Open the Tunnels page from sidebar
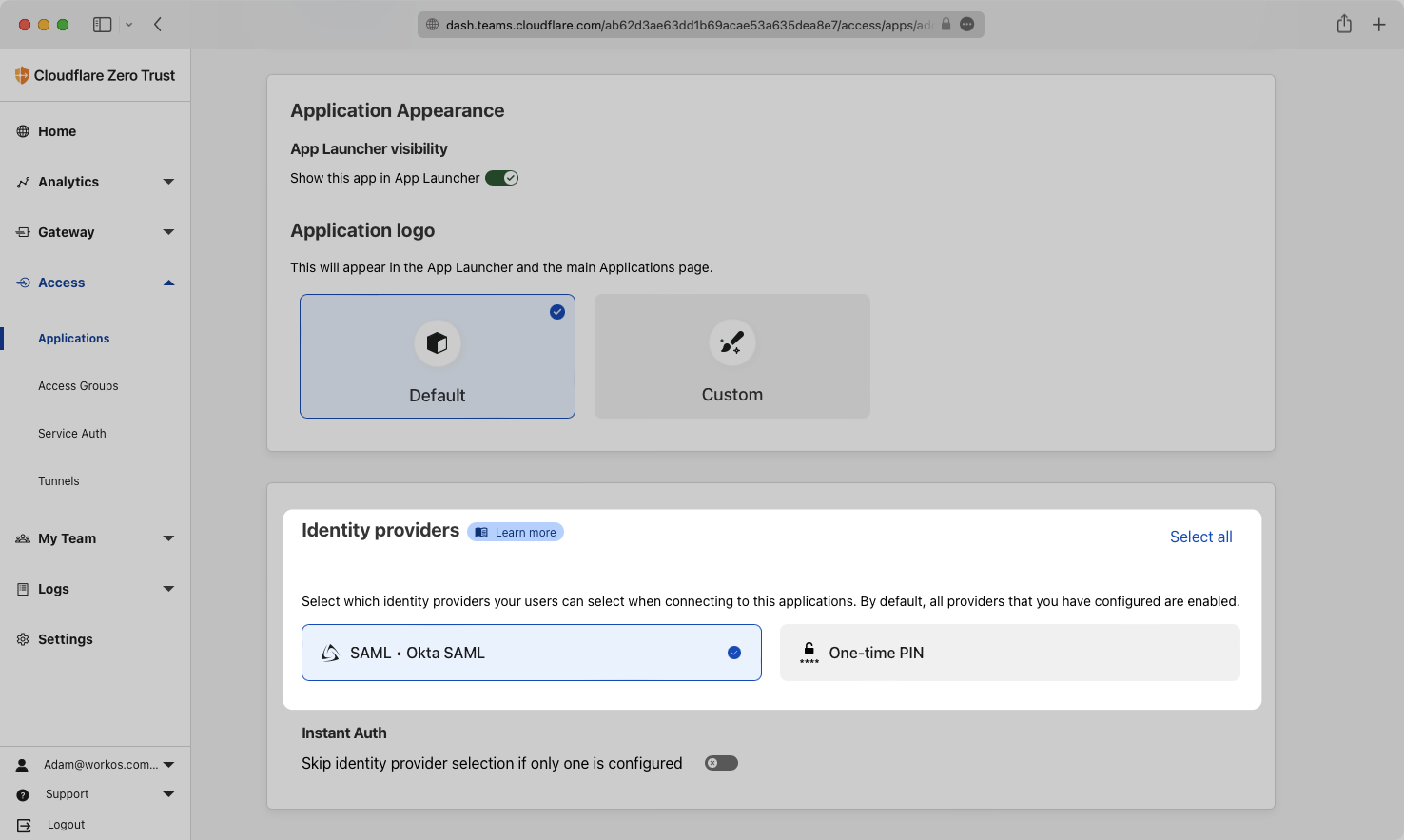The width and height of the screenshot is (1404, 840). [x=59, y=480]
